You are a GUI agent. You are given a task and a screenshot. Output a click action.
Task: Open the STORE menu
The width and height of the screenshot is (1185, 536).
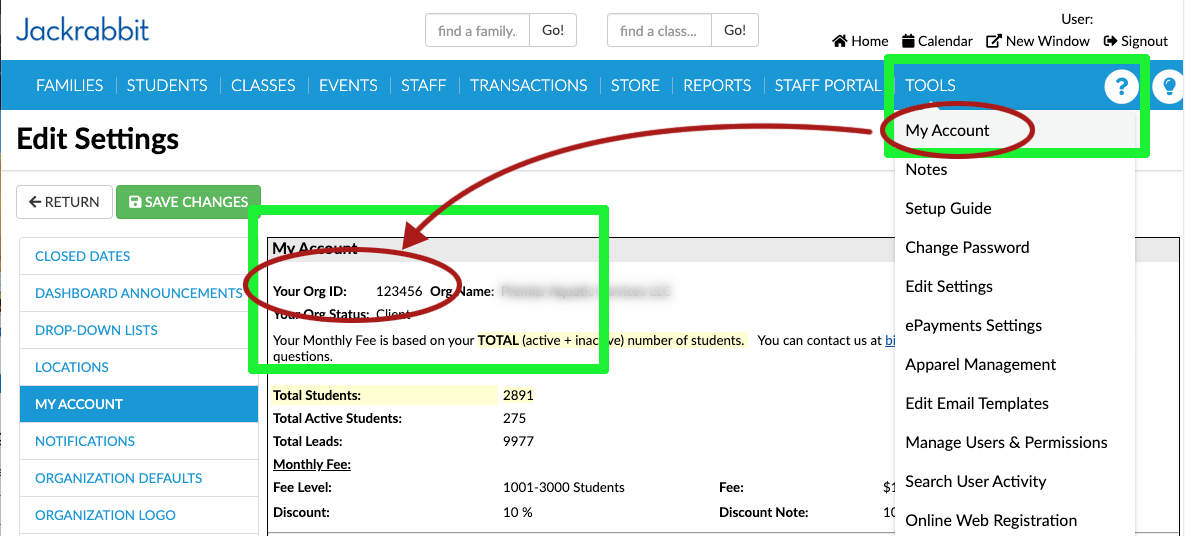click(x=636, y=85)
